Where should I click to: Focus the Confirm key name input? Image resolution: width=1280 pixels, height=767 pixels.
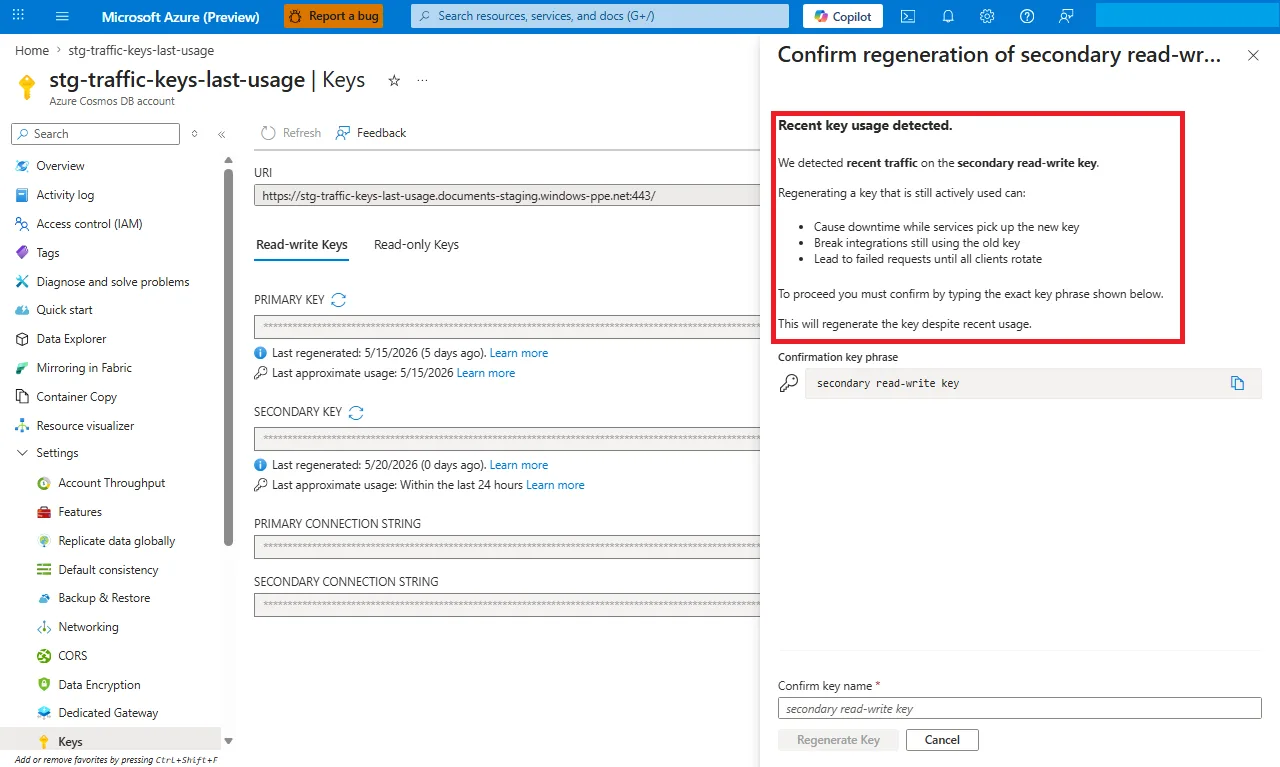pos(1020,708)
